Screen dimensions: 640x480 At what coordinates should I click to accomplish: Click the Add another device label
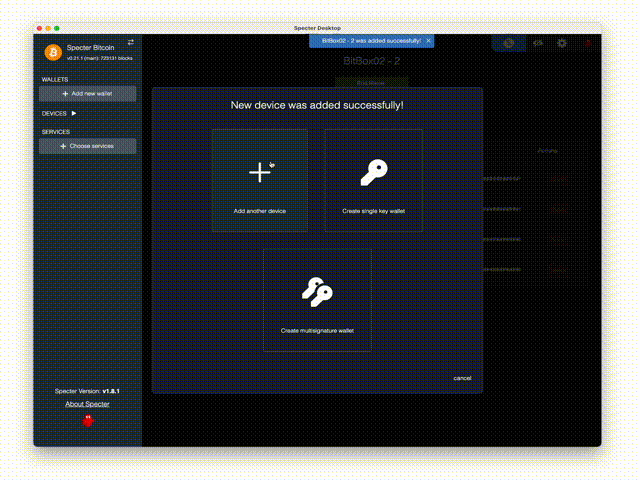260,211
